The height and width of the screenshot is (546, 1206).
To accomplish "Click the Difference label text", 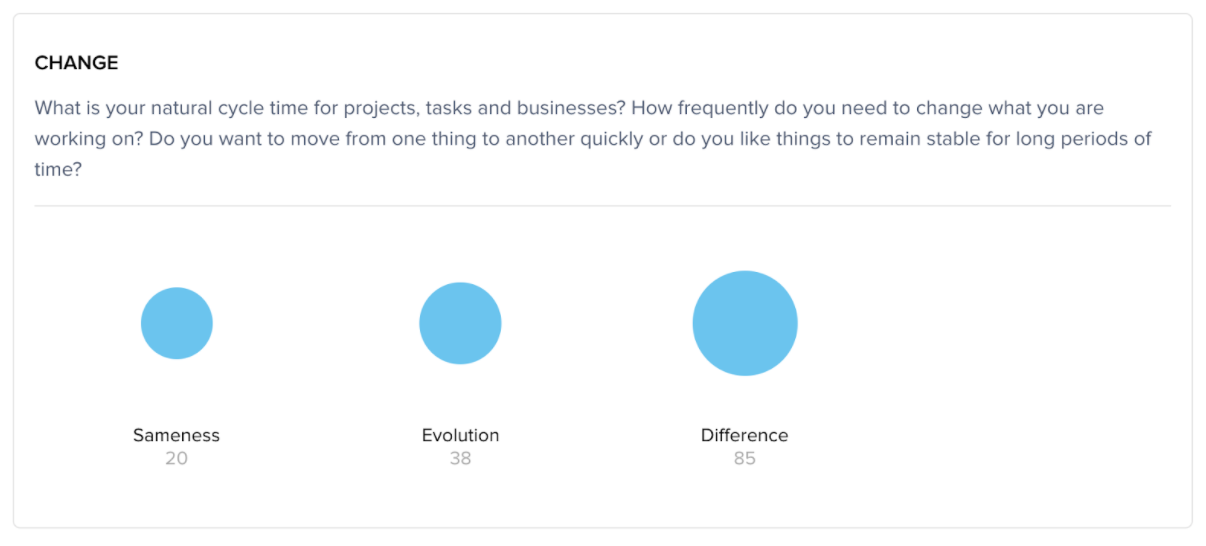I will point(744,435).
